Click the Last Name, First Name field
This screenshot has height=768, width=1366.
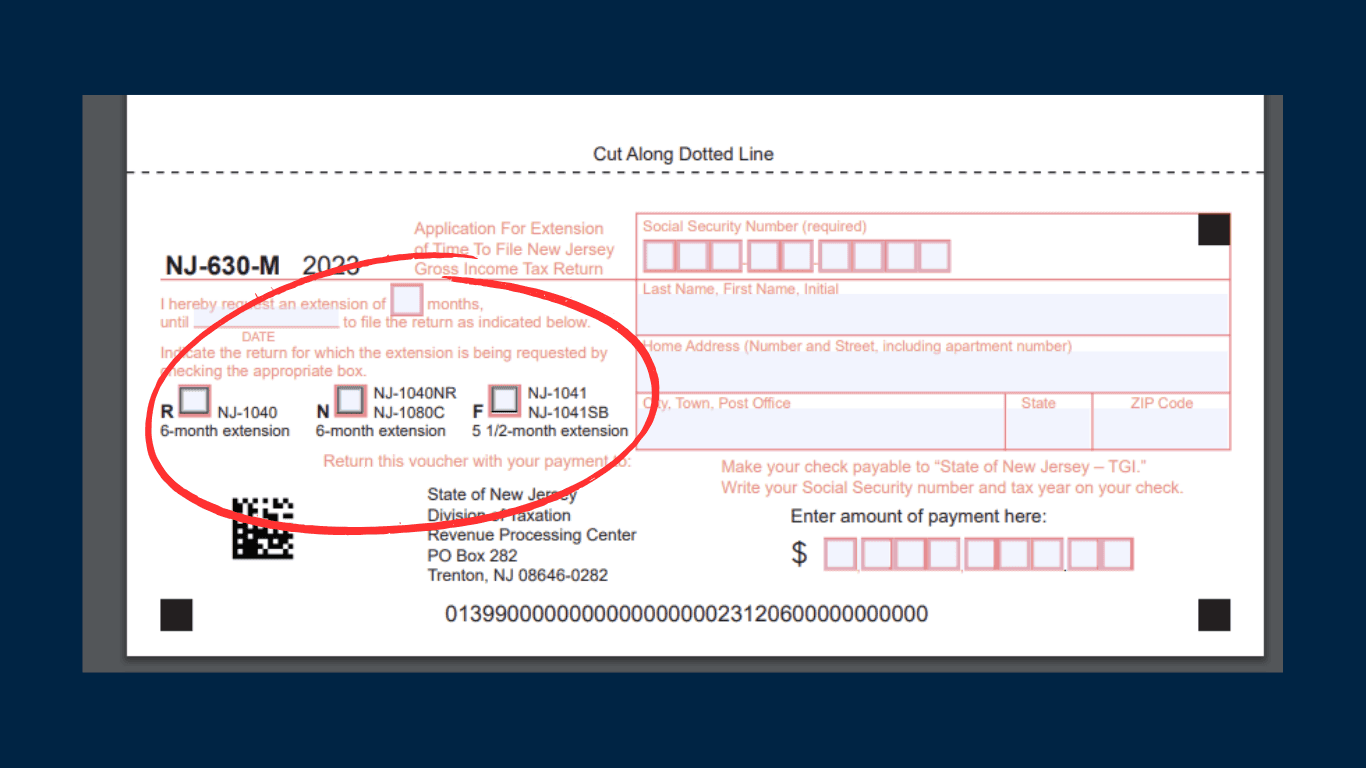[x=934, y=315]
